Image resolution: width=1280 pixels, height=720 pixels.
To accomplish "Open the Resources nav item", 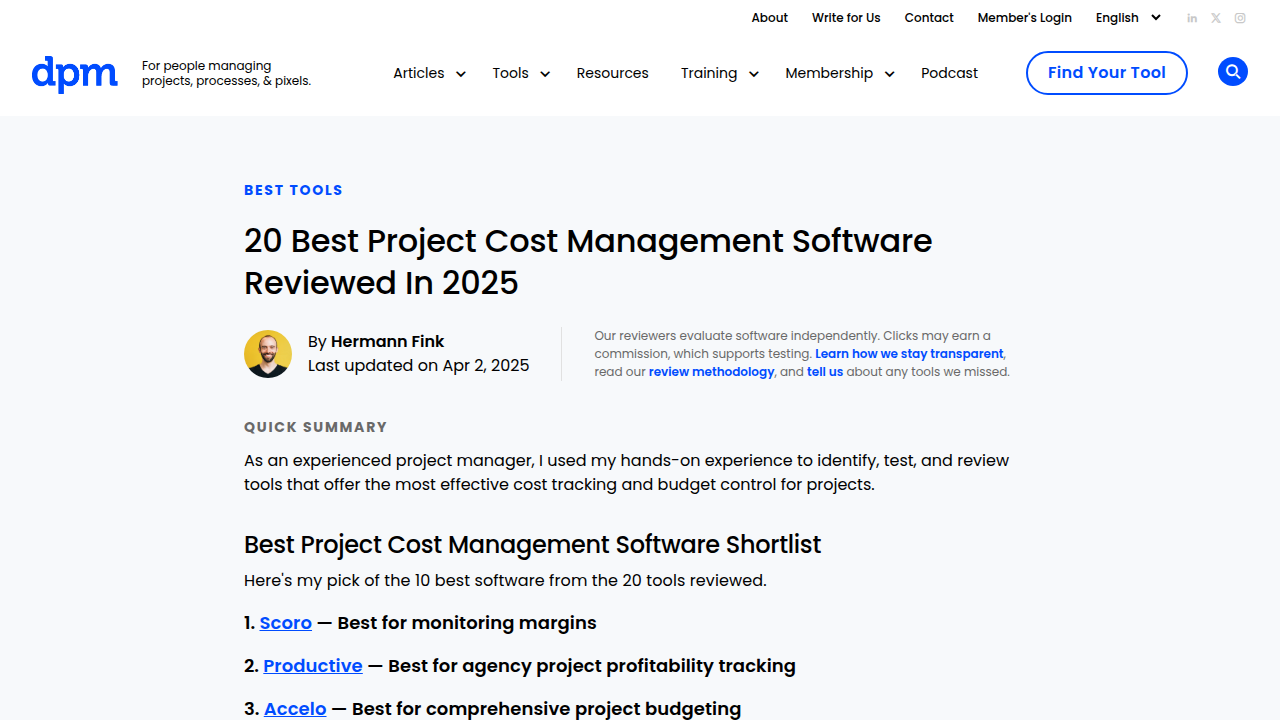I will (x=612, y=73).
